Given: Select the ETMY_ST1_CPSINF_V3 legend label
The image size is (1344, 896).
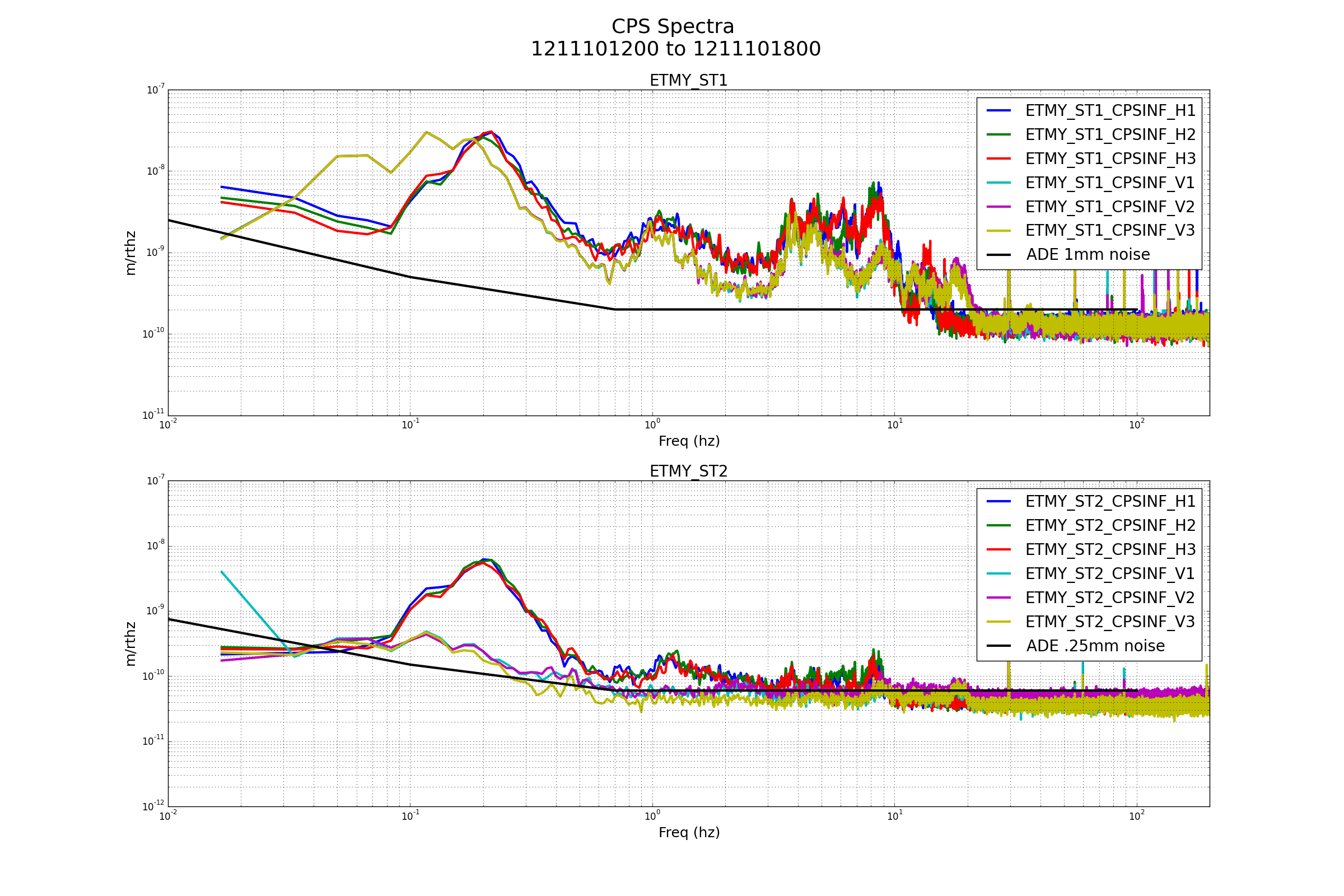Looking at the screenshot, I should click(x=1110, y=231).
